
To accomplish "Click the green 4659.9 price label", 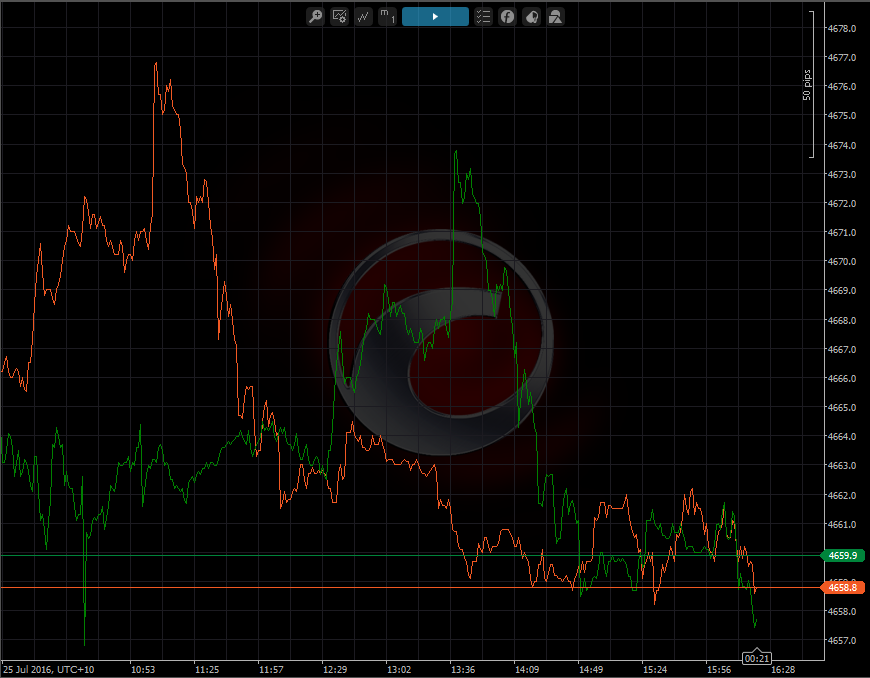I will point(842,555).
